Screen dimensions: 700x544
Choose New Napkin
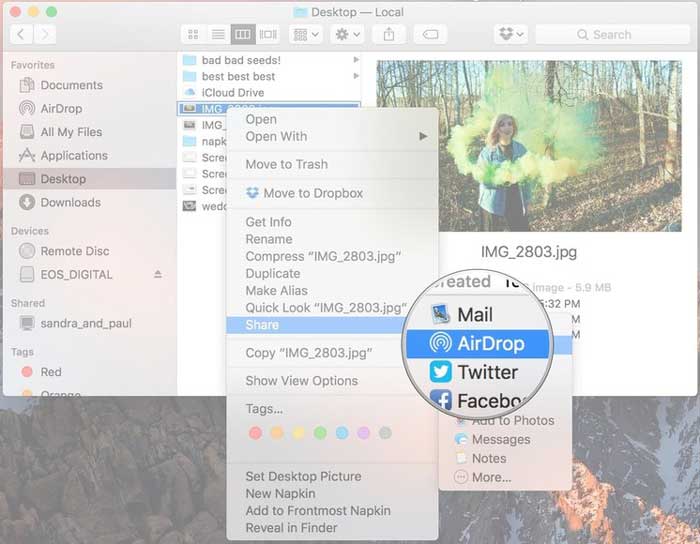tap(280, 494)
